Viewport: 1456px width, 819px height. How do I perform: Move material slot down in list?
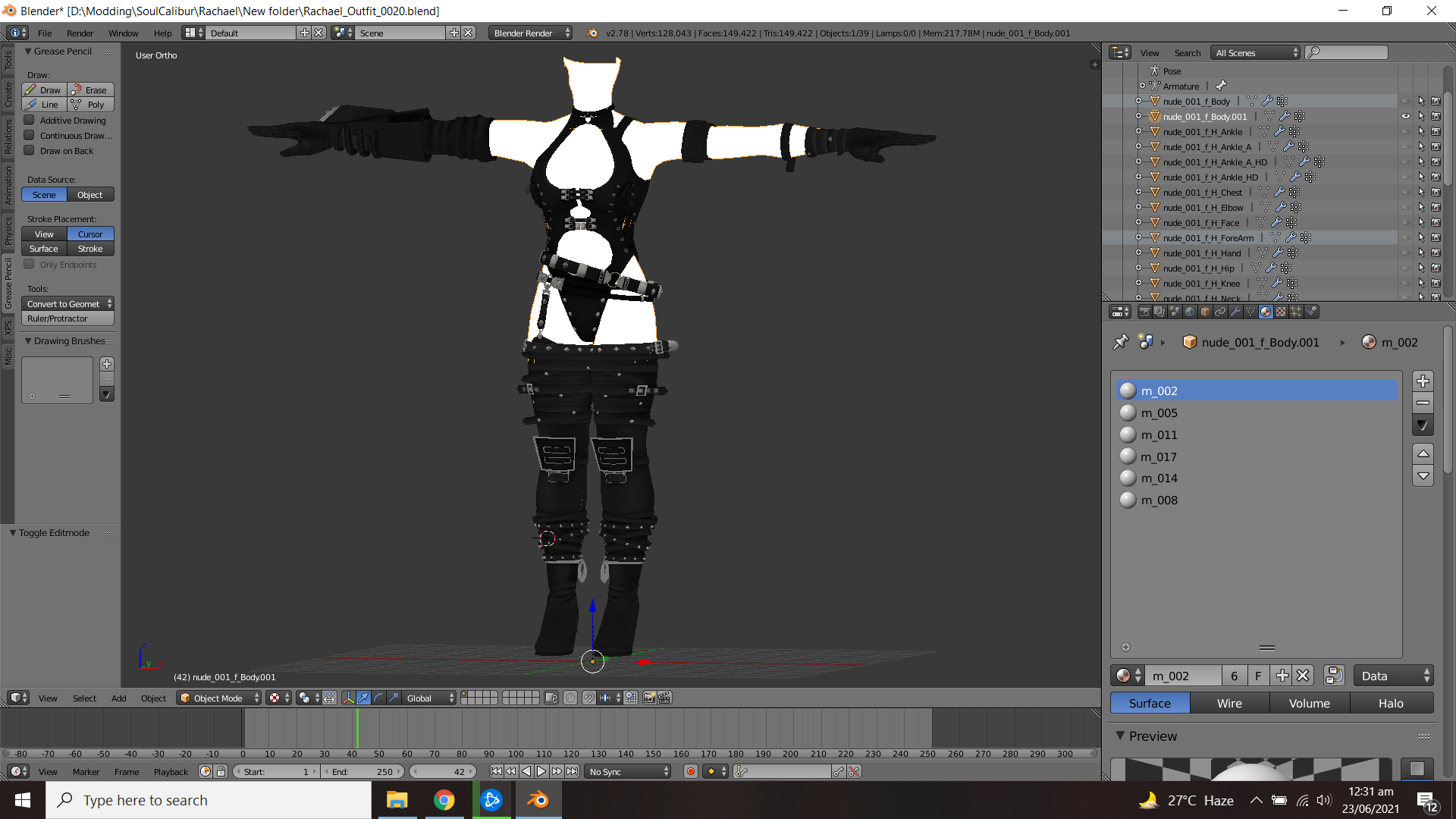click(1423, 476)
